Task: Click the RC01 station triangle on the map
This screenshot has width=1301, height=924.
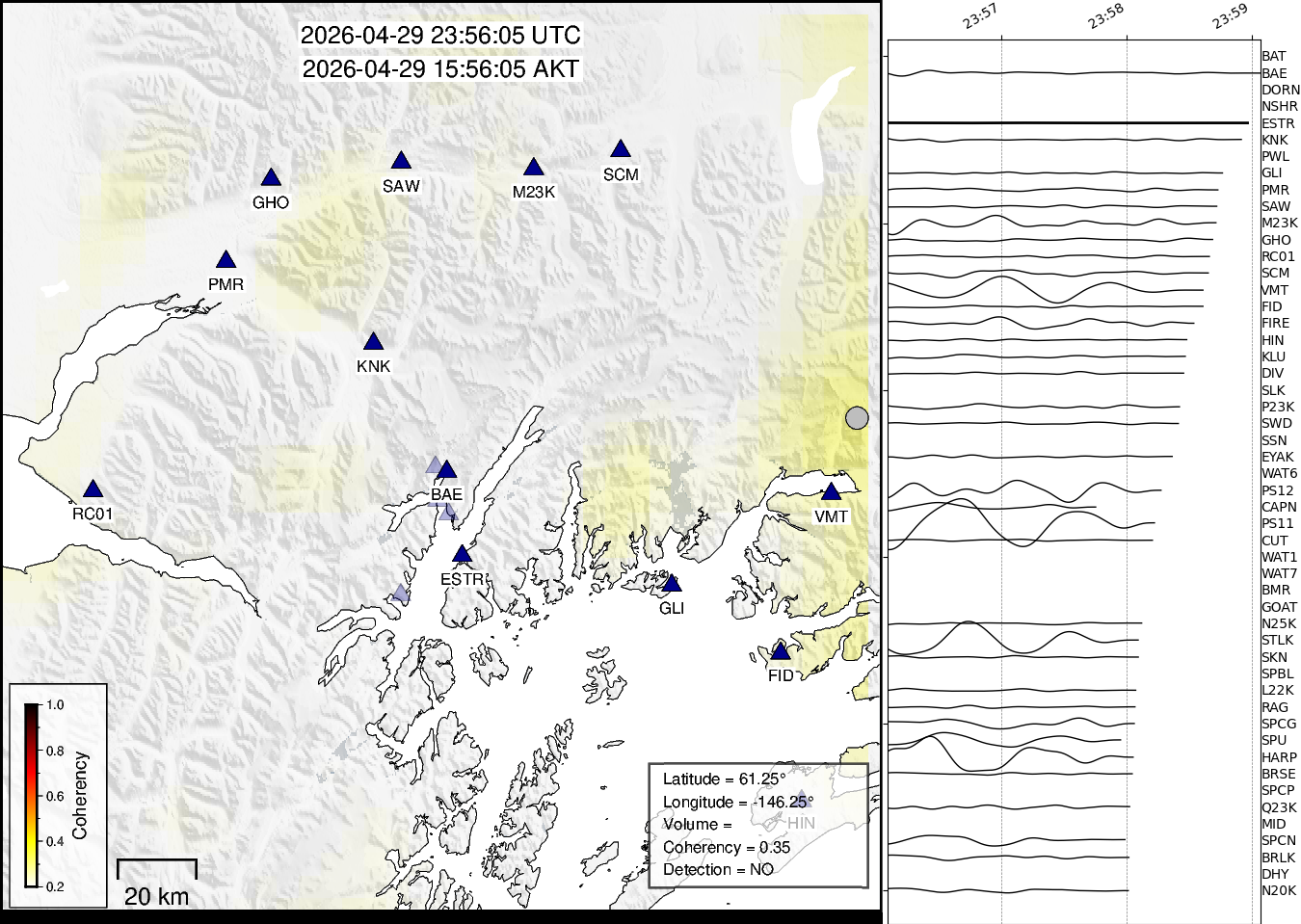Action: 93,489
